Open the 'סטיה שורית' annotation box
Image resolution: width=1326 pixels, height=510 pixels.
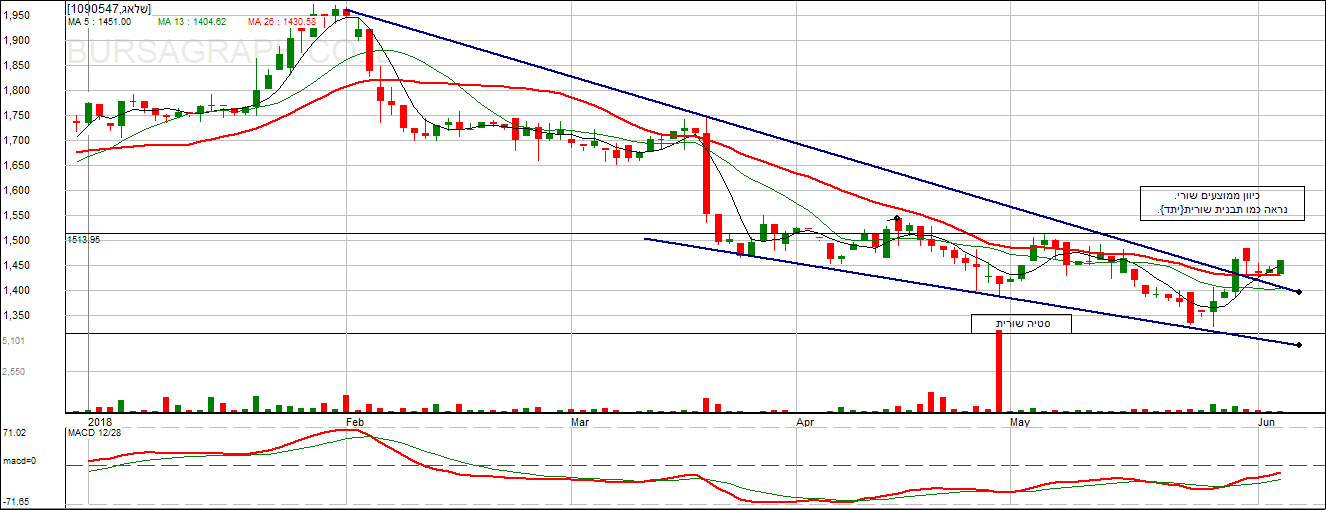coord(1021,324)
